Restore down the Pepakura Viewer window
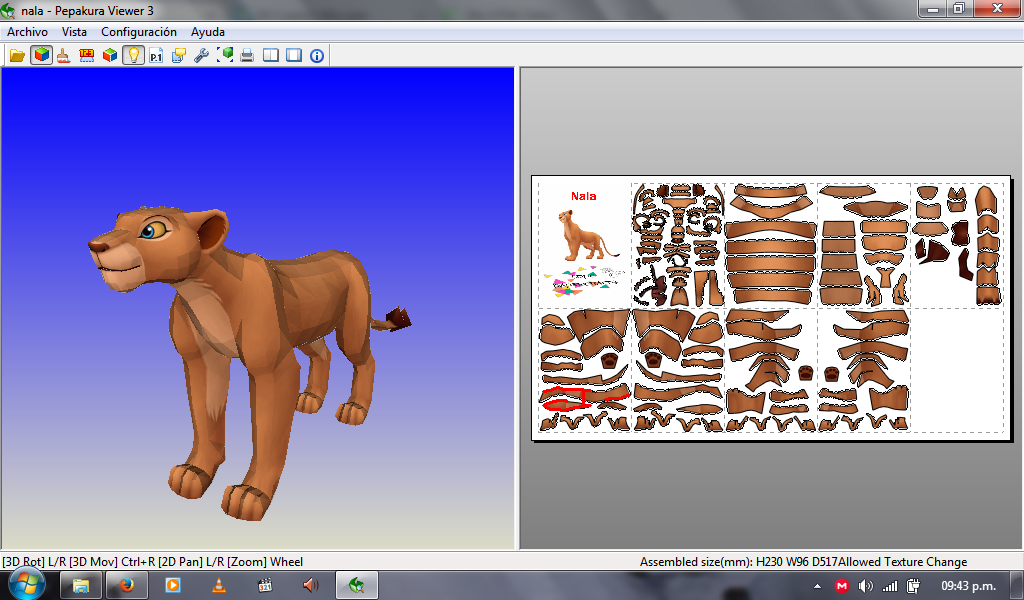1024x600 pixels. click(x=959, y=8)
